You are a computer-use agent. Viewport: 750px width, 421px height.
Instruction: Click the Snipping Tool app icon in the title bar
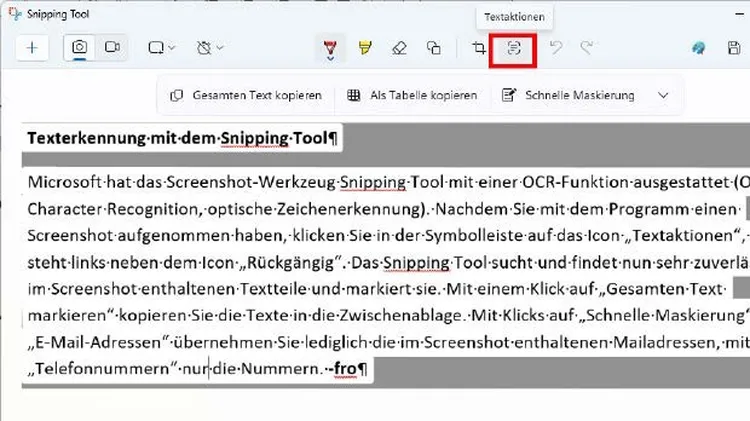click(x=15, y=14)
